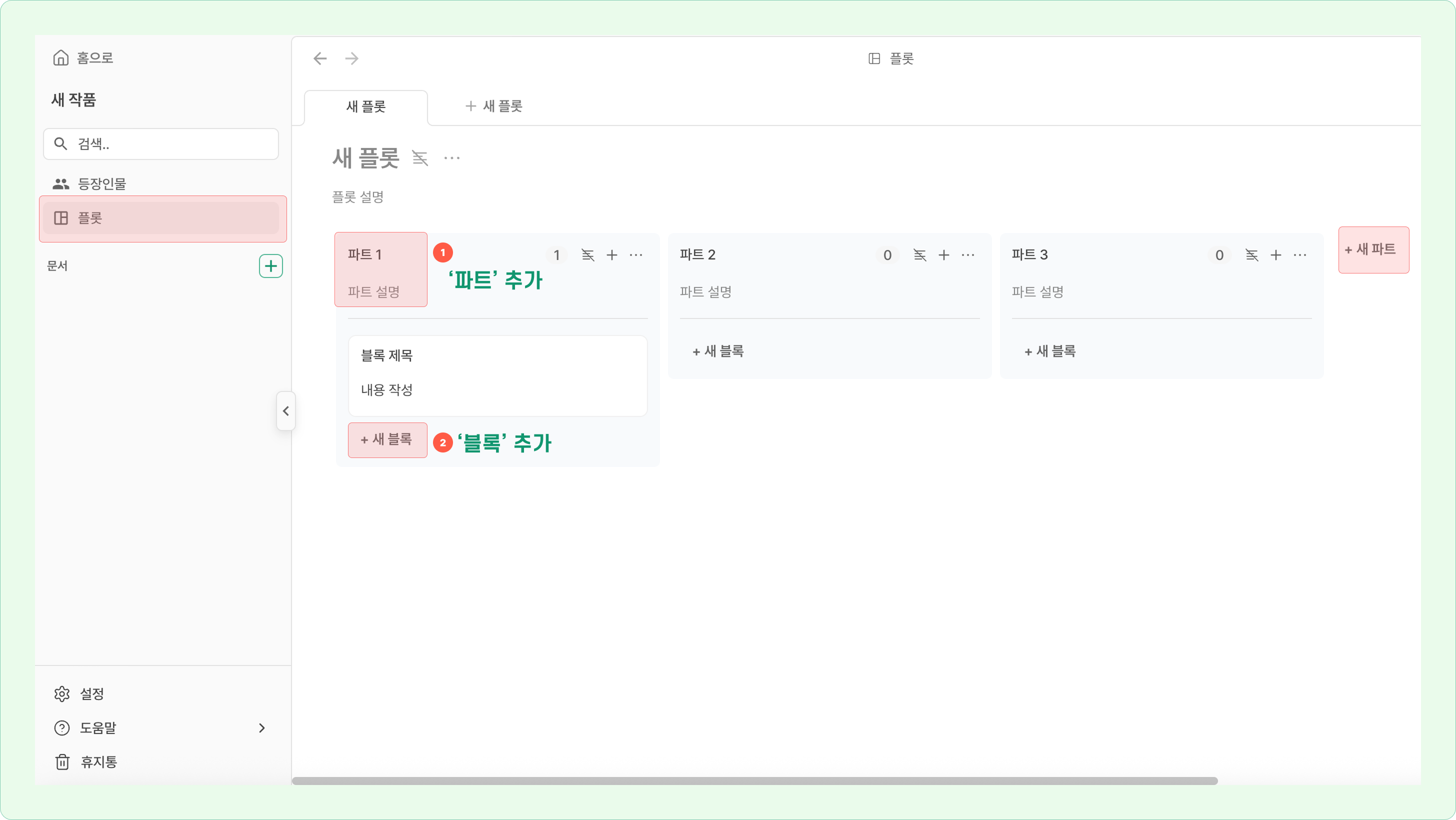Click the 문서 section label
Image resolution: width=1456 pixels, height=820 pixels.
pyautogui.click(x=57, y=266)
